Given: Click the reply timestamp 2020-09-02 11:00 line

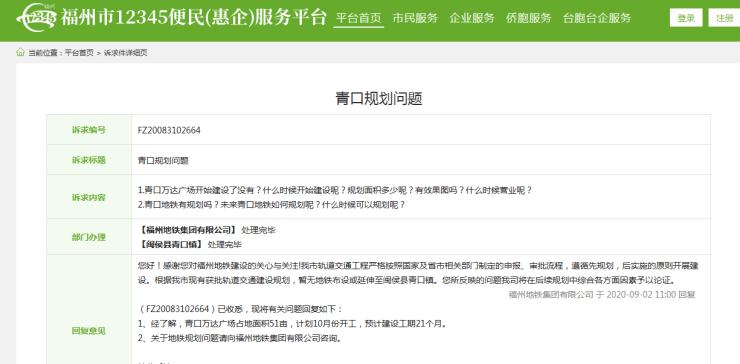Looking at the screenshot, I should (602, 295).
